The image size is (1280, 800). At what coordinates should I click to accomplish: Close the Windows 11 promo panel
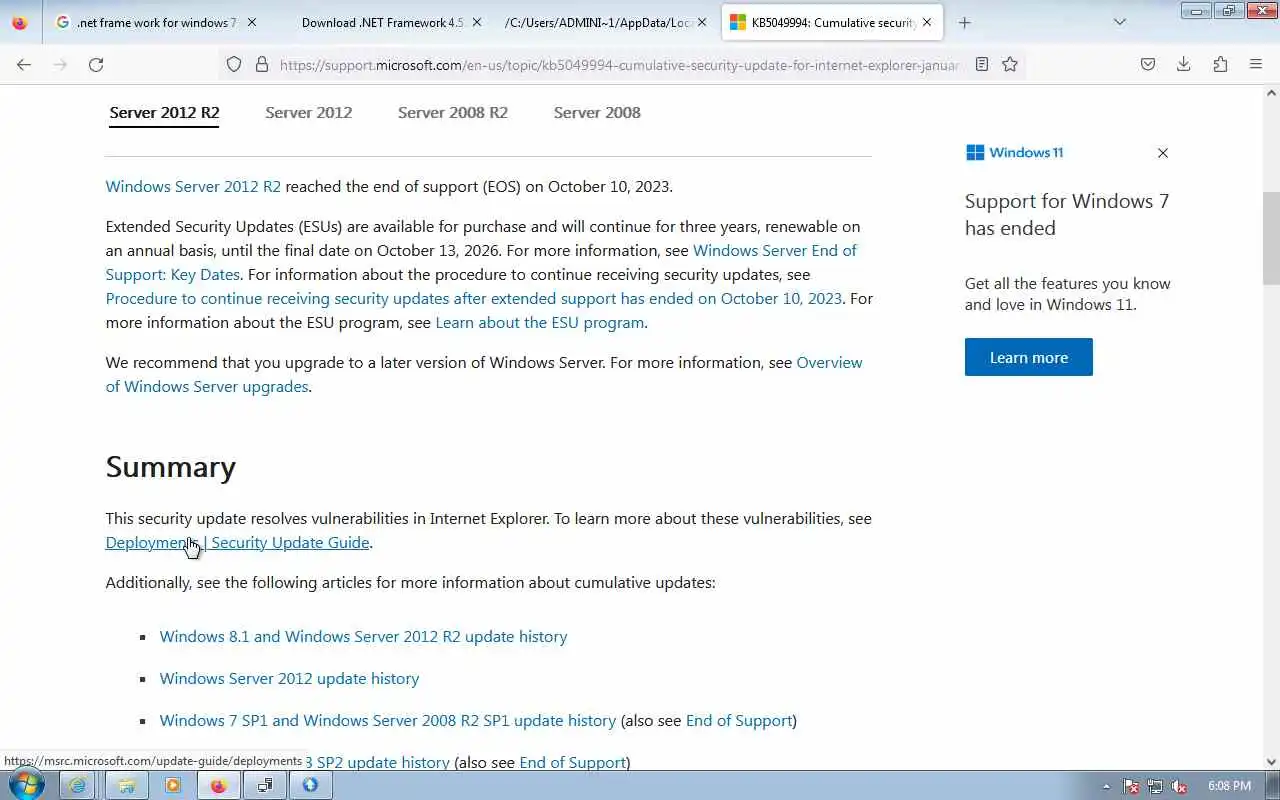[1163, 153]
